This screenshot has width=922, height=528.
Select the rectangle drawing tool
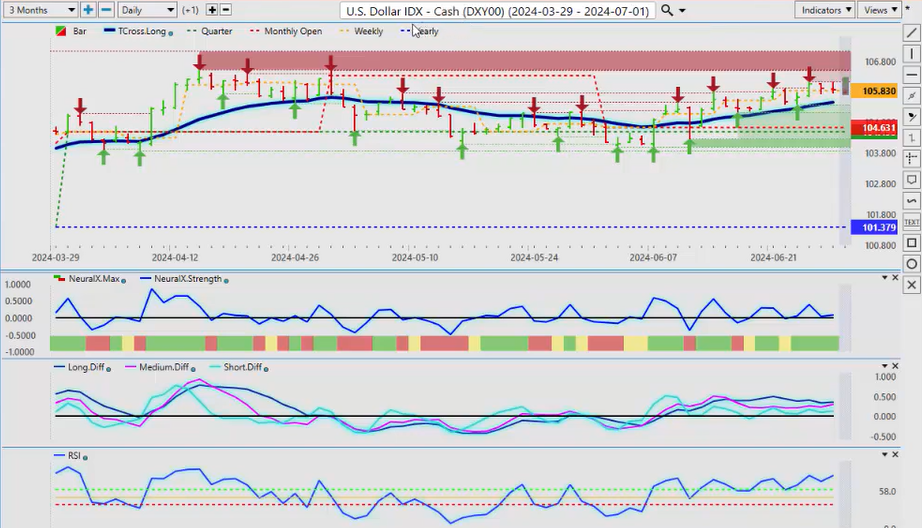pos(911,243)
